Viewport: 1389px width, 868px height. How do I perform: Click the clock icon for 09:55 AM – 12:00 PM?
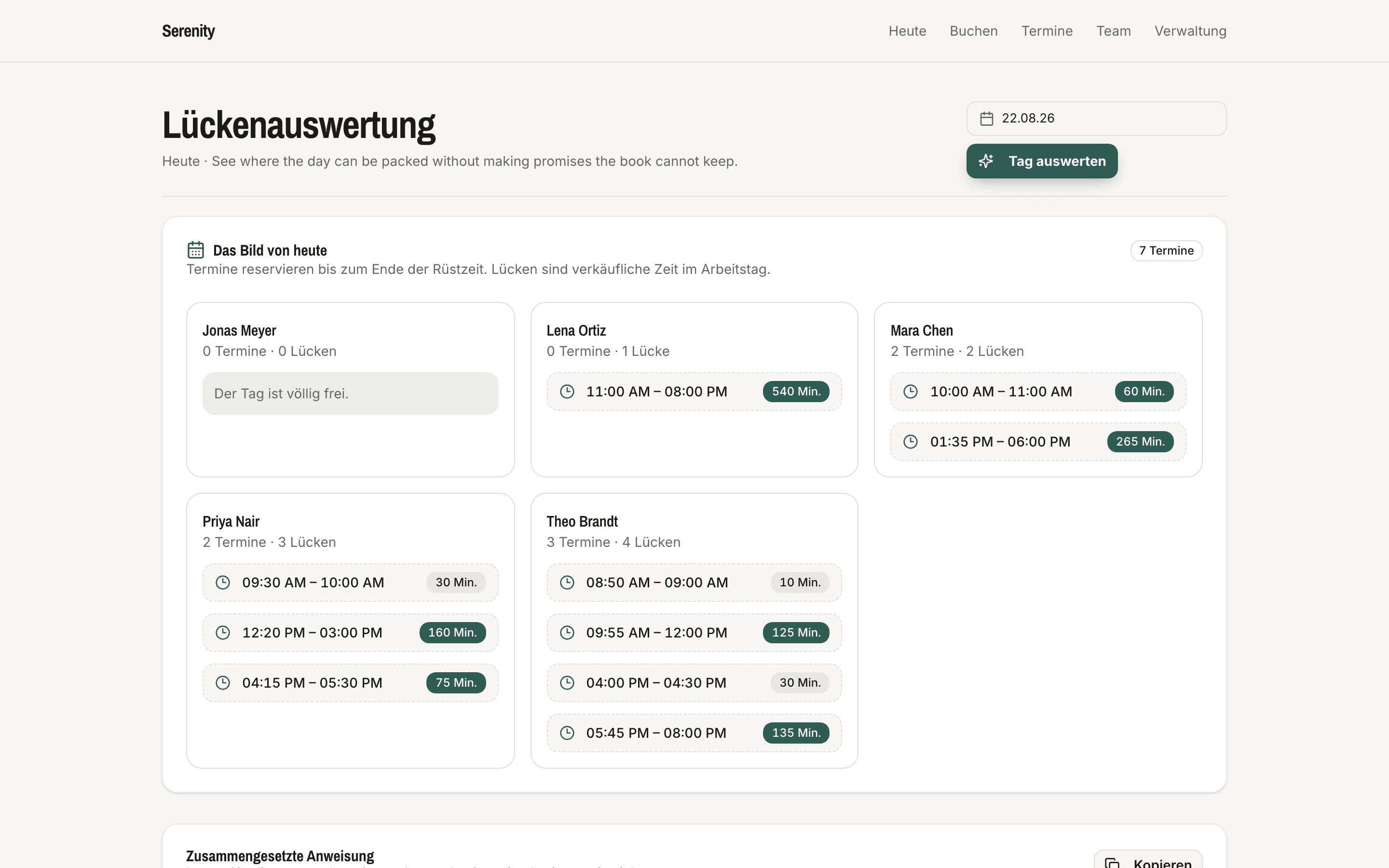click(567, 633)
